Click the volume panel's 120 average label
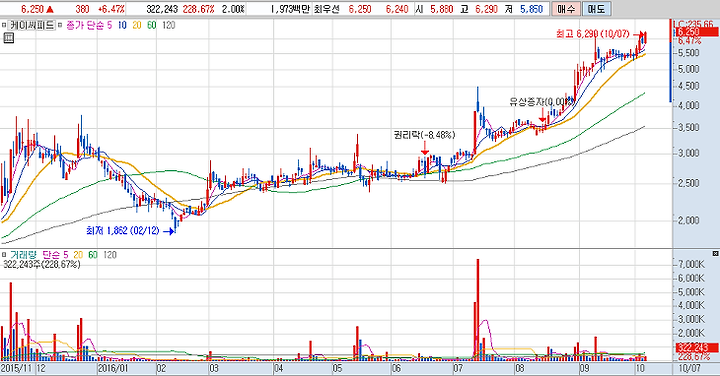Image resolution: width=720 pixels, height=376 pixels. coord(110,255)
